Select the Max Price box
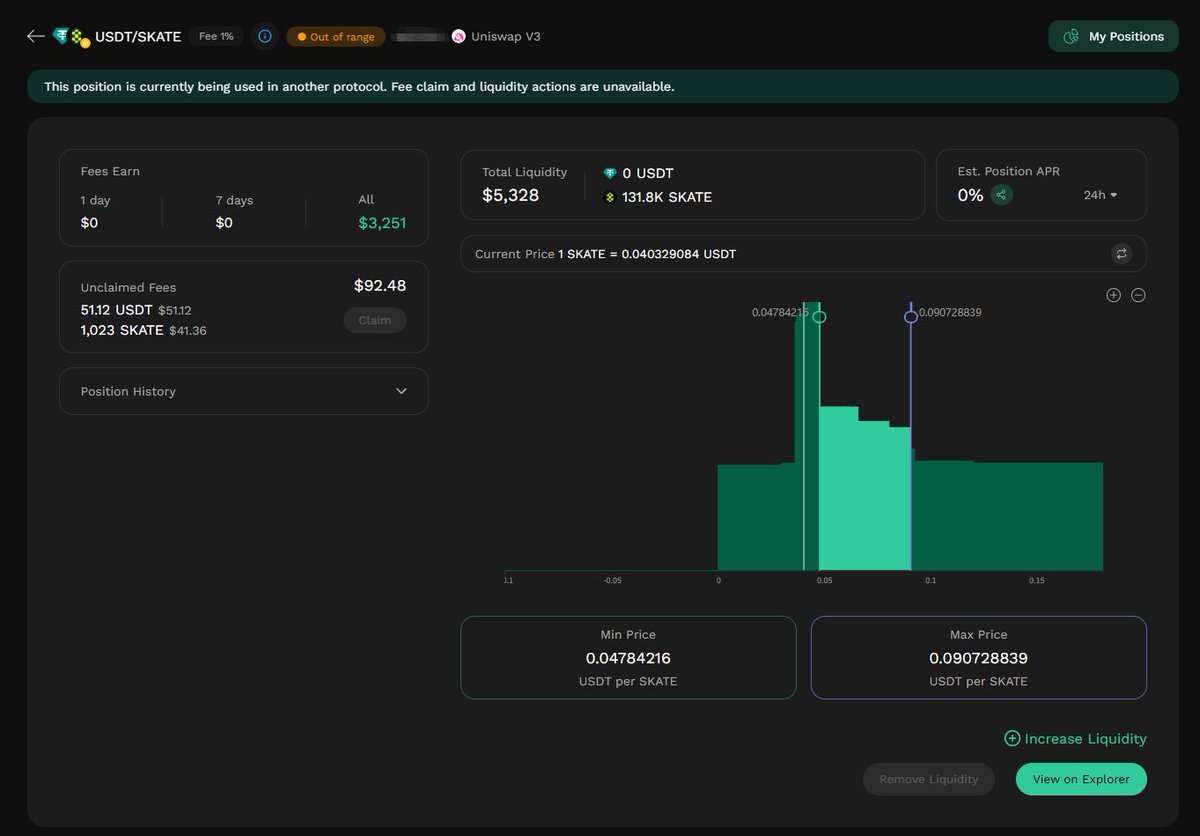Image resolution: width=1200 pixels, height=836 pixels. (978, 657)
